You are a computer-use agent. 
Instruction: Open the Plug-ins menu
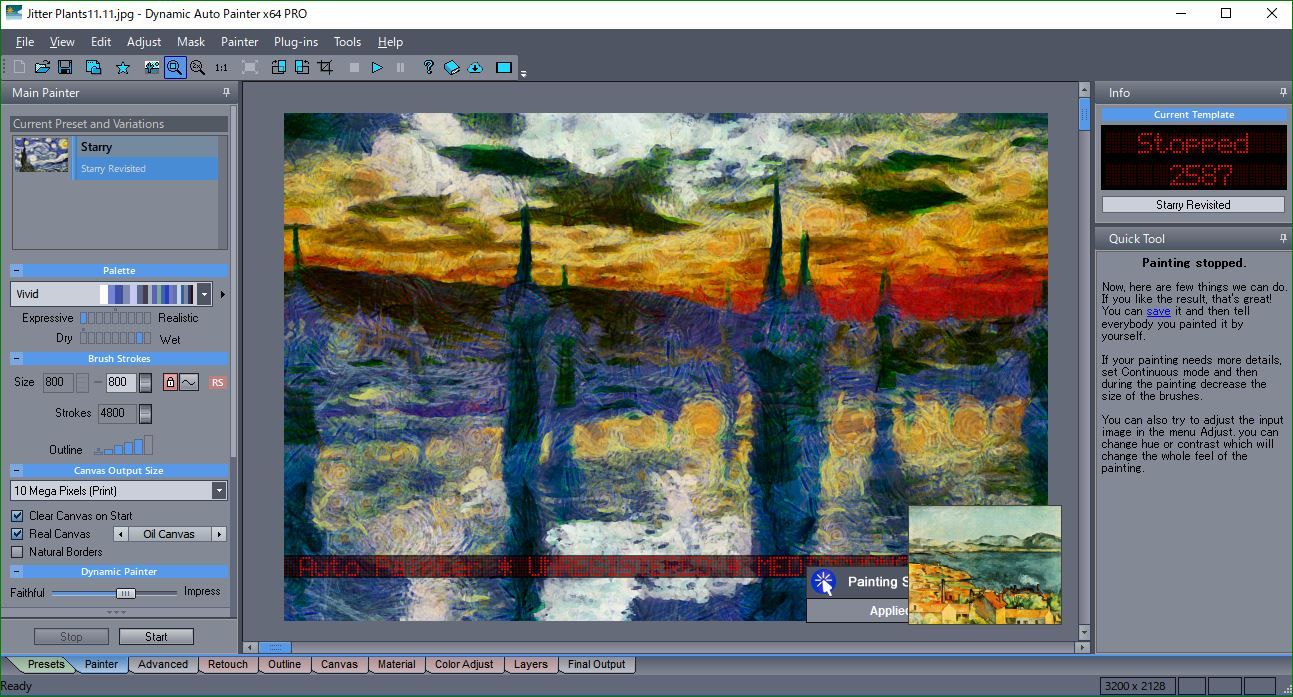pyautogui.click(x=296, y=42)
